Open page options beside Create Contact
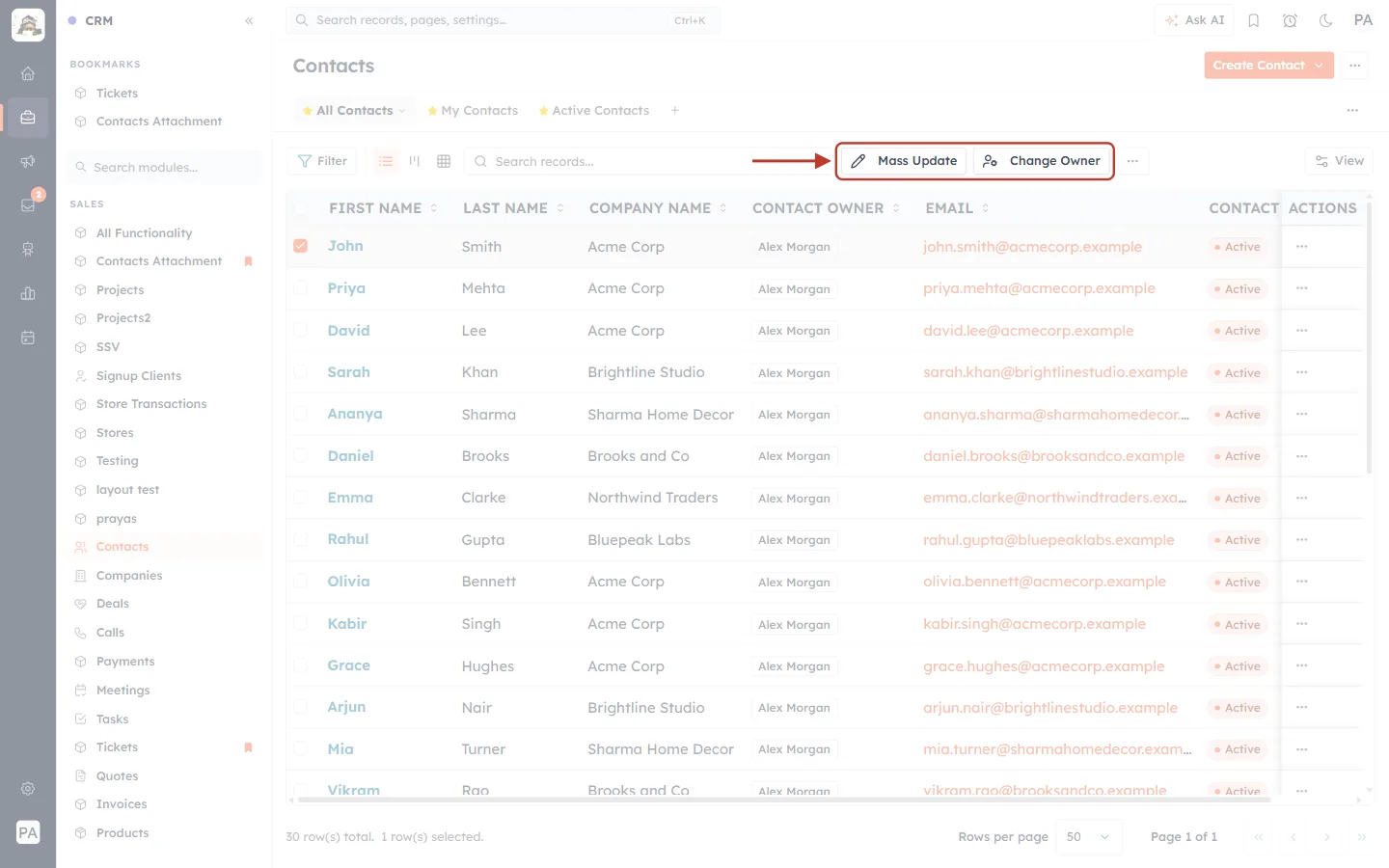 (1355, 66)
